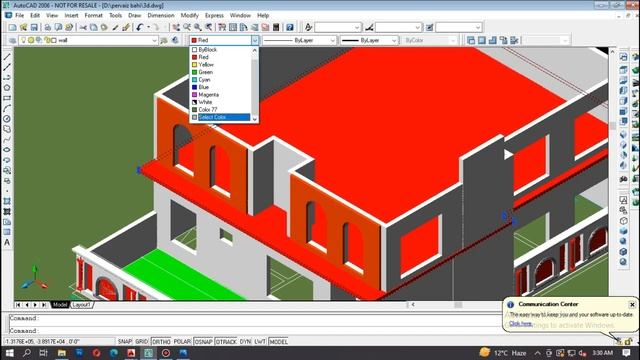
Task: Click the Save icon in the standard toolbar
Action: [x=34, y=27]
